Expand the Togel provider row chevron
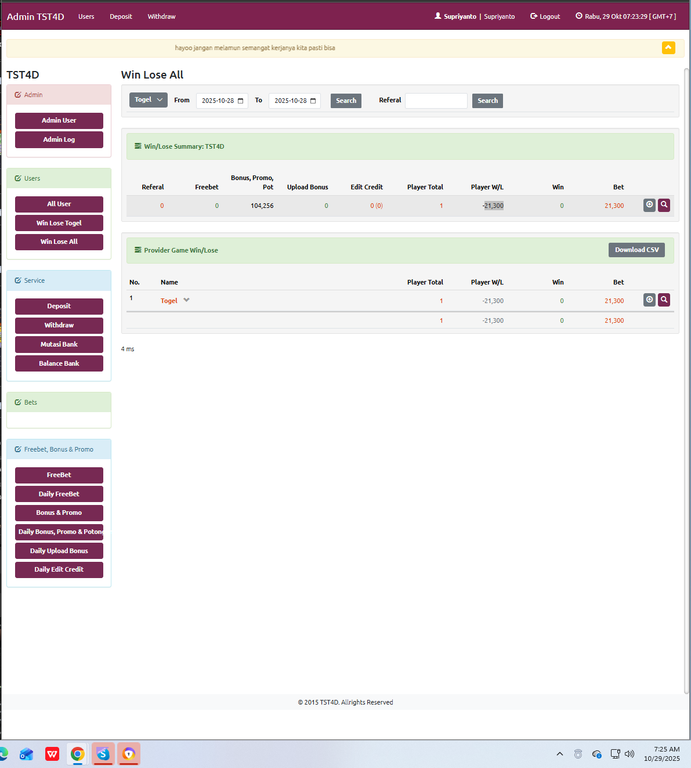Viewport: 691px width, 768px height. tap(187, 300)
